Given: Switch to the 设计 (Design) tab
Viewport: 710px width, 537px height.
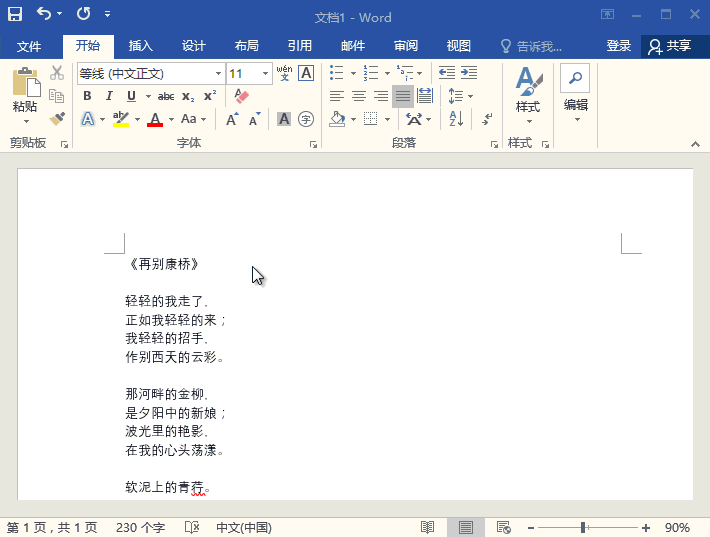Looking at the screenshot, I should [193, 46].
